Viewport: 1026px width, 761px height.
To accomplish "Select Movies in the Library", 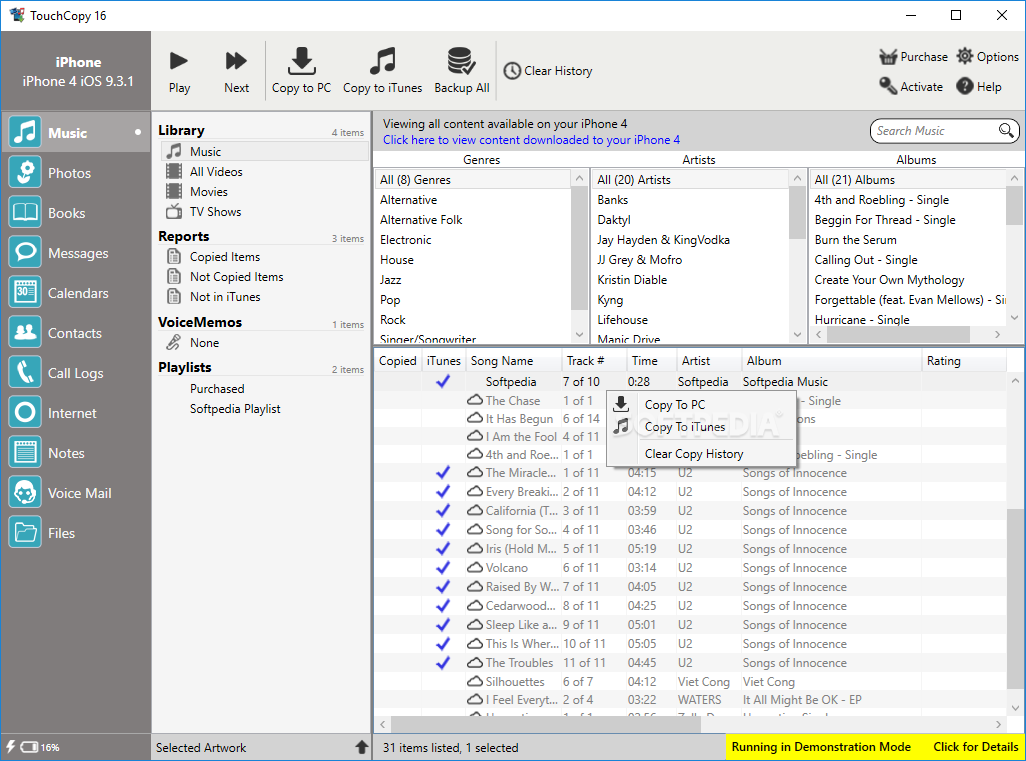I will pyautogui.click(x=264, y=192).
